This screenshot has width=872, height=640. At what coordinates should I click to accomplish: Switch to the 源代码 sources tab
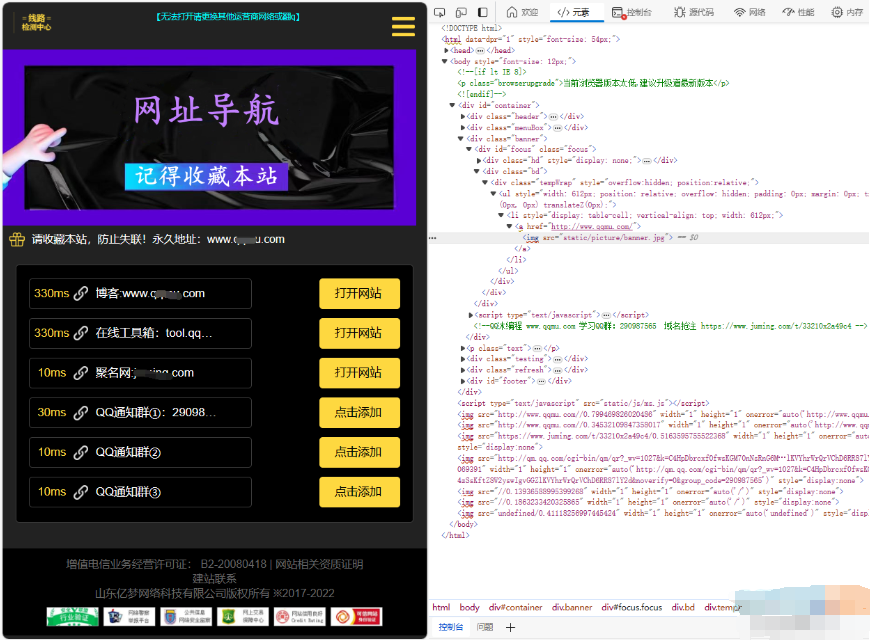tap(693, 12)
